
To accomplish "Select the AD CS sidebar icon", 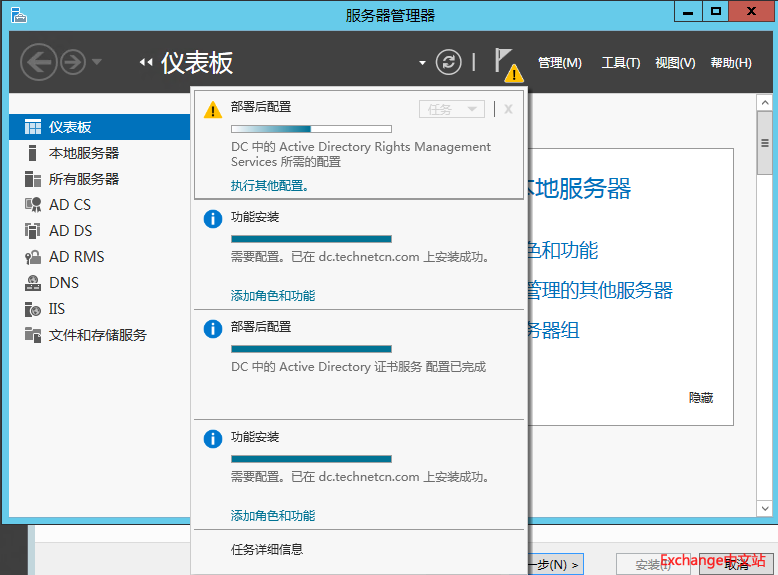I will pyautogui.click(x=32, y=205).
